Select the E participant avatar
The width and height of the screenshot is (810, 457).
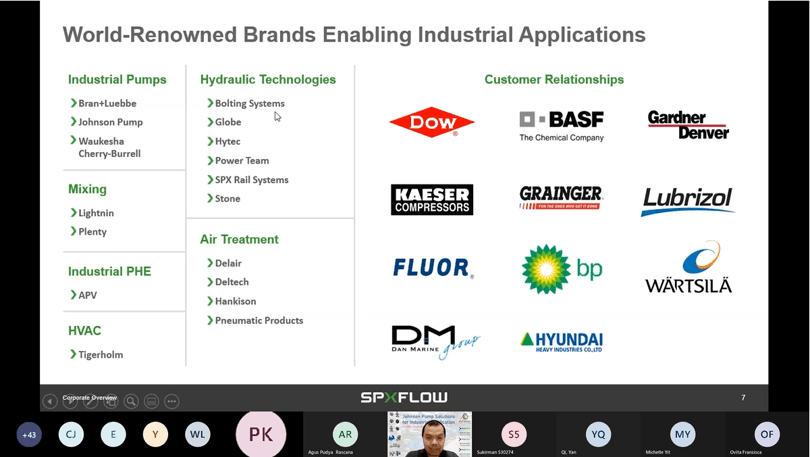(x=113, y=435)
